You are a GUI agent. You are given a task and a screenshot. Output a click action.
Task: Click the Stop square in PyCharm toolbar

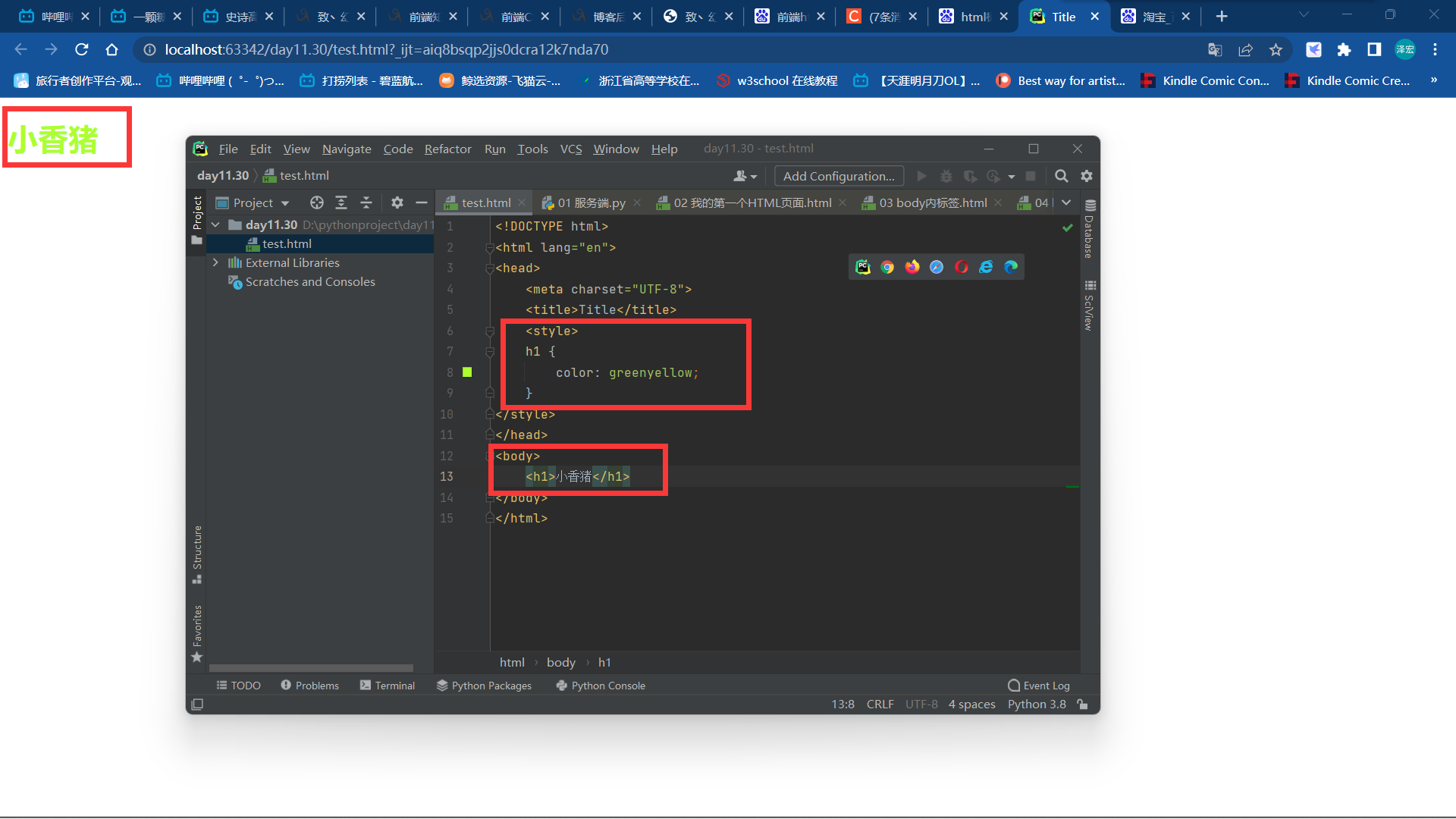1031,176
